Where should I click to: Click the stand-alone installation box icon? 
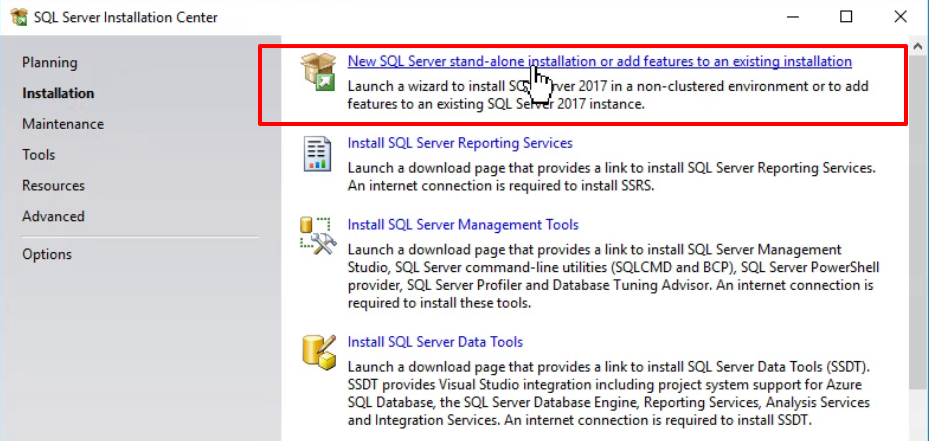[x=318, y=72]
